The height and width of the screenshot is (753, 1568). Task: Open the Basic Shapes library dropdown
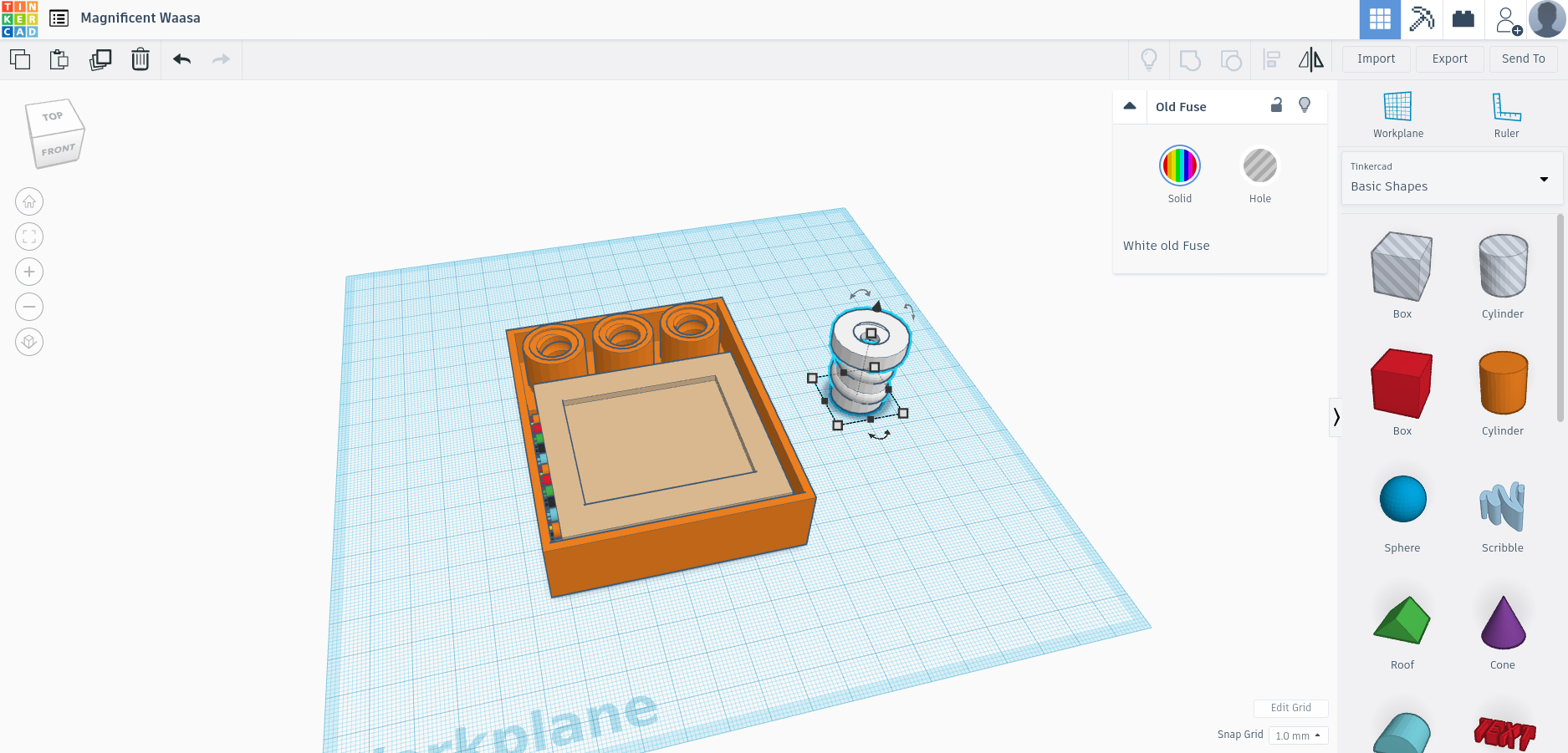click(x=1451, y=178)
